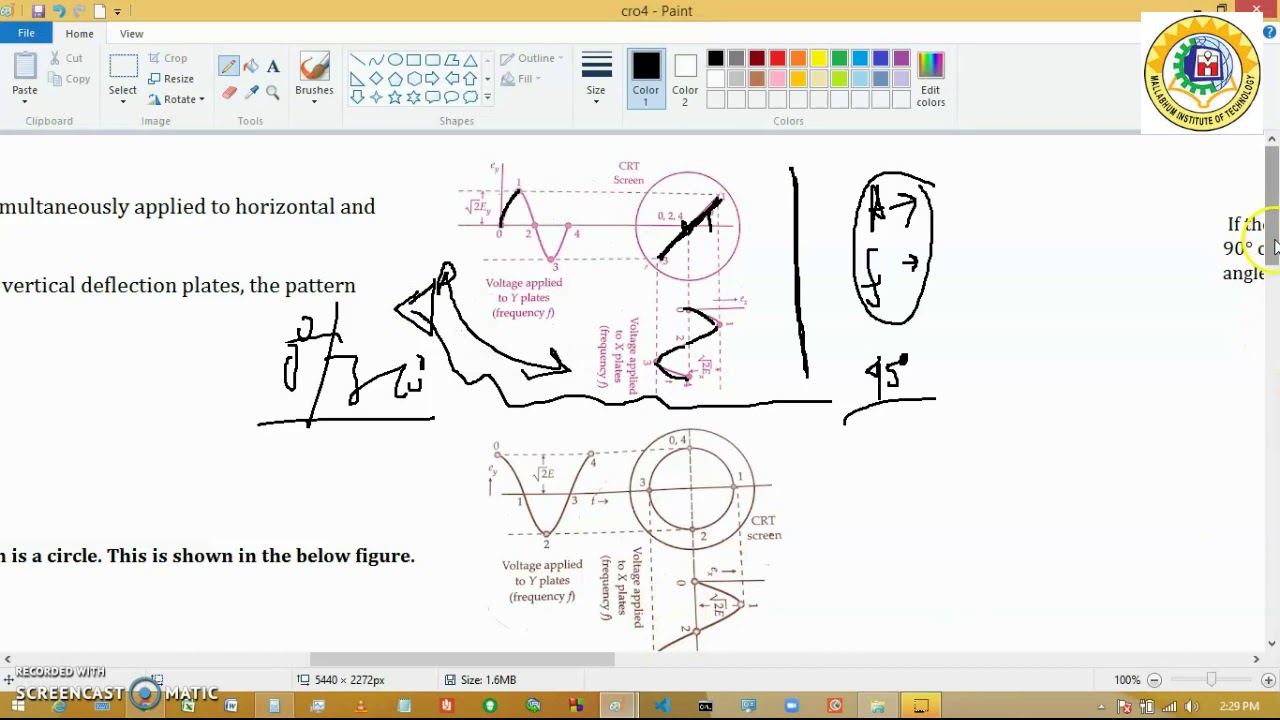Open Paint Help question mark icon
The height and width of the screenshot is (720, 1280).
coord(1269,33)
